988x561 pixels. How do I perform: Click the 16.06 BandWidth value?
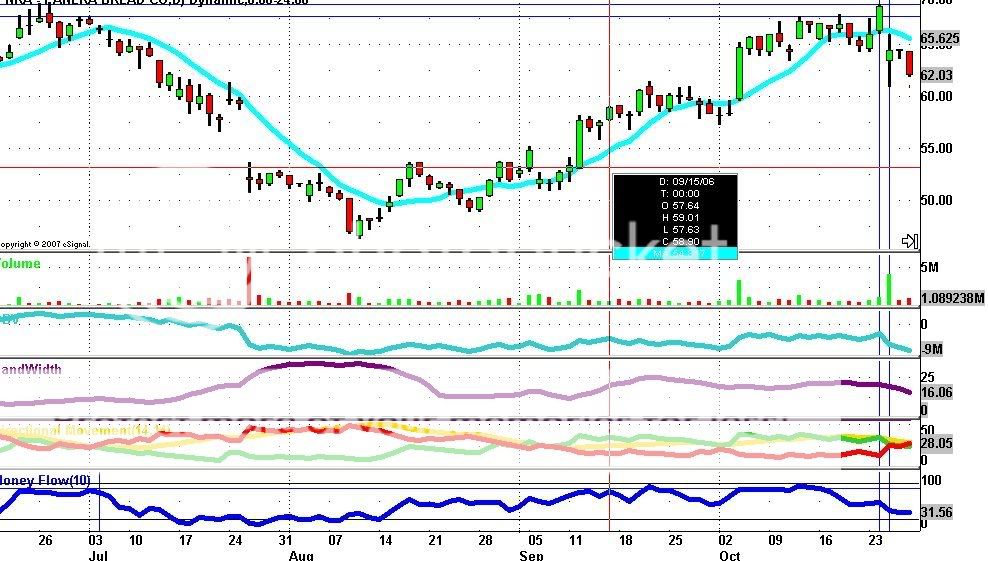point(936,392)
